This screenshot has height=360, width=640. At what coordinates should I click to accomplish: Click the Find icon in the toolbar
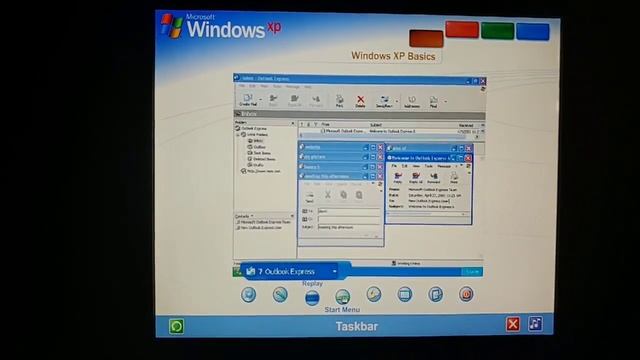tap(433, 102)
